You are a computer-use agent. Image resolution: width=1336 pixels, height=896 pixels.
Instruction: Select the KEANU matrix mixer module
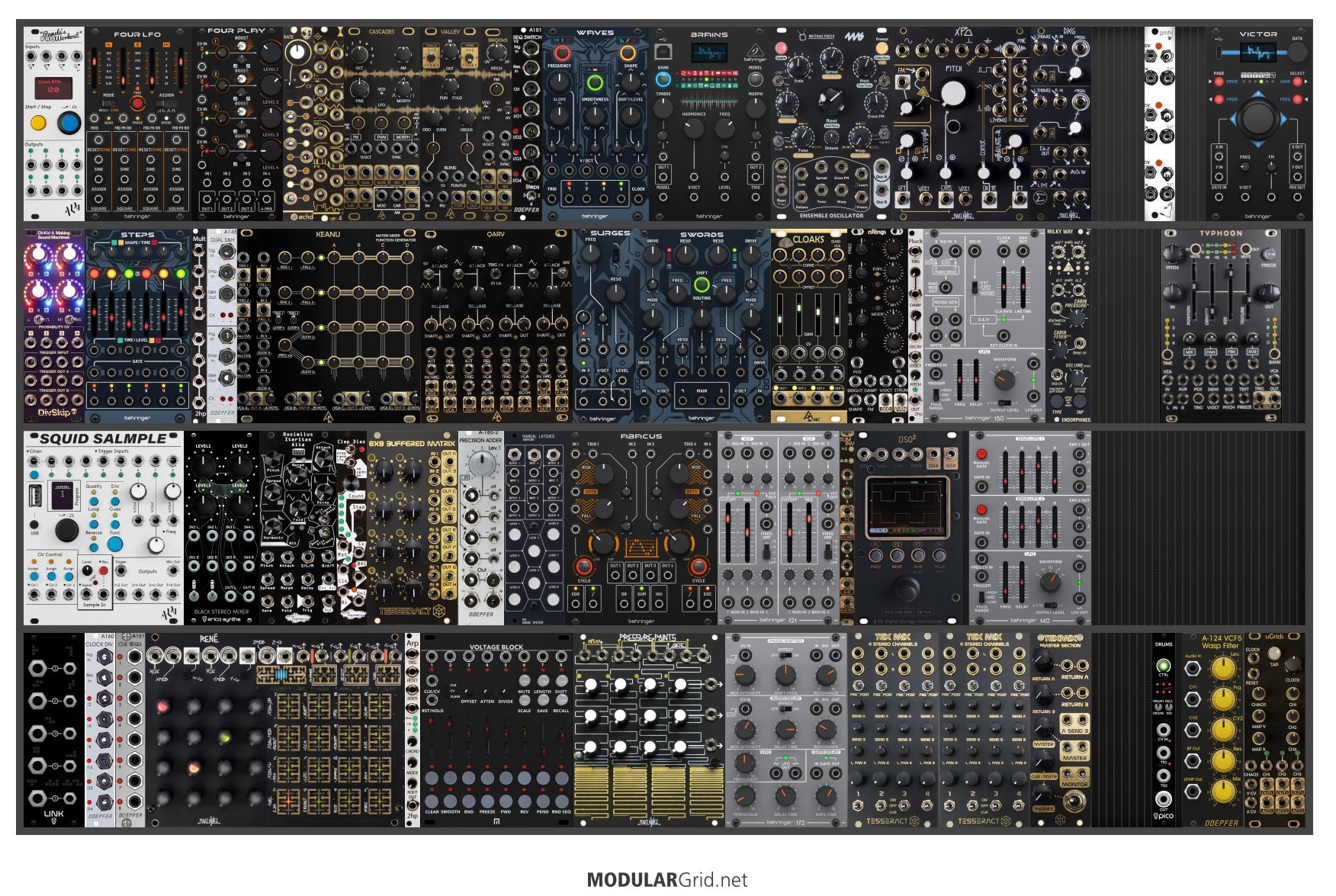coord(329,326)
